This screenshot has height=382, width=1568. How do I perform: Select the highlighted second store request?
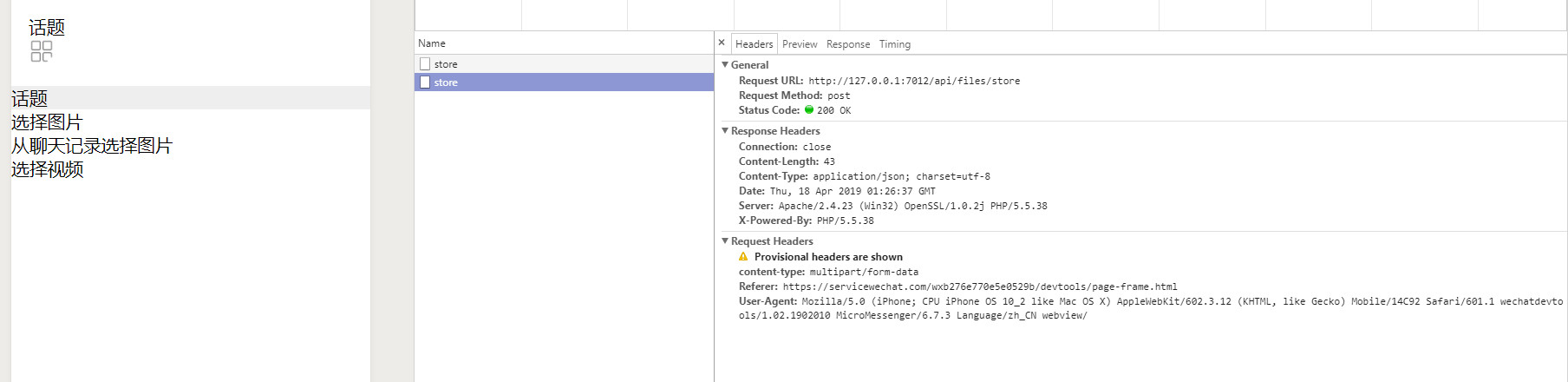tap(564, 82)
